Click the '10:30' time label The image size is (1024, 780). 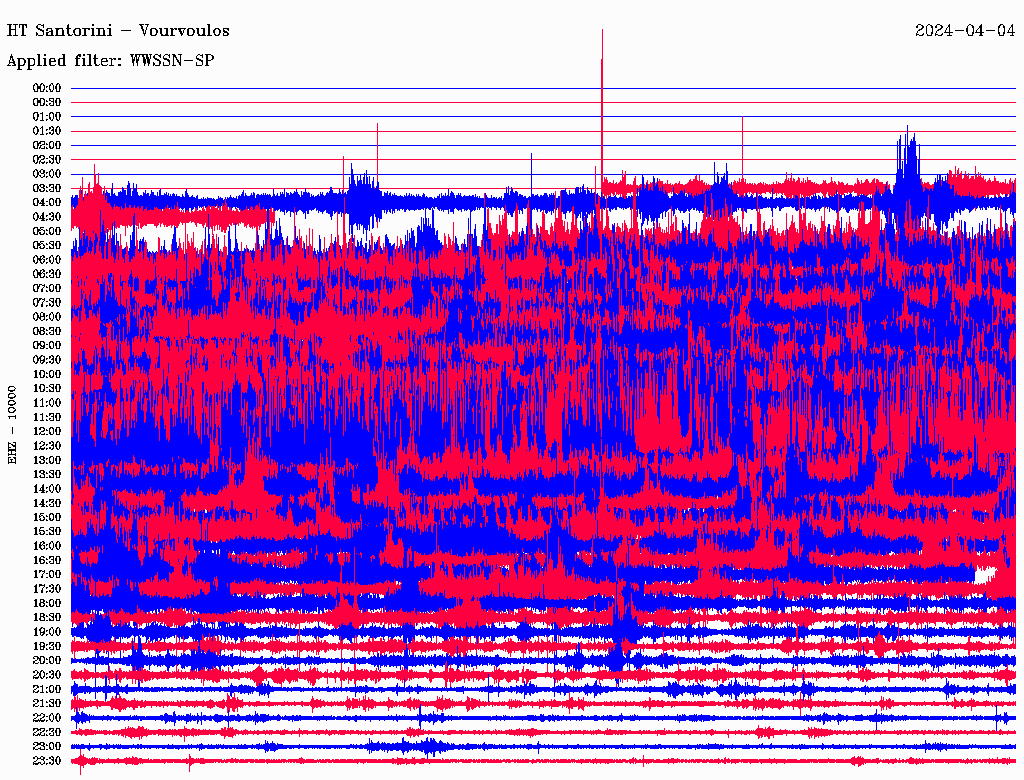(x=47, y=389)
